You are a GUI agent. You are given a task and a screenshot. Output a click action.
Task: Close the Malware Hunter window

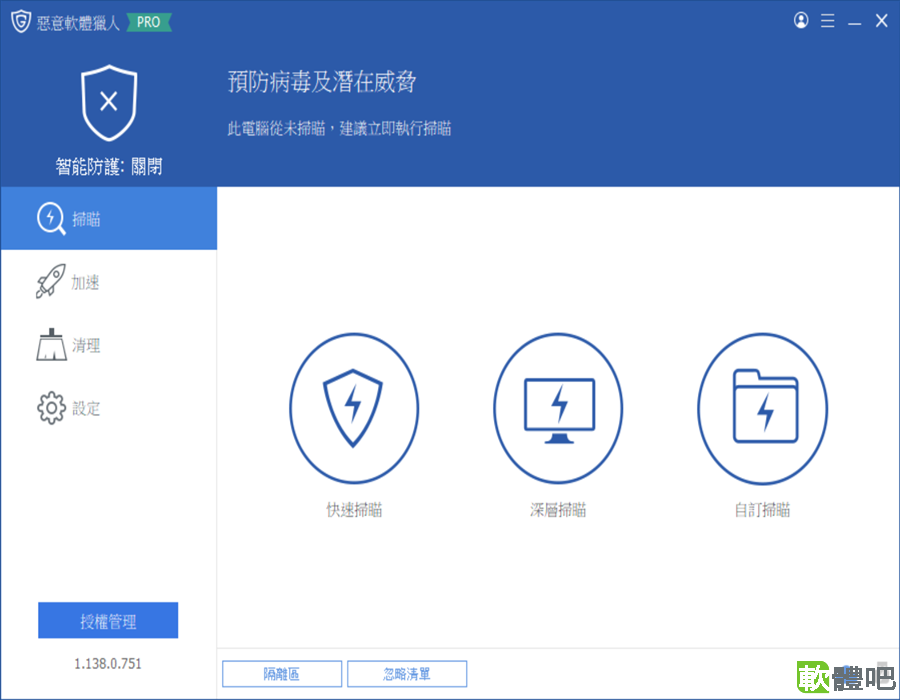click(882, 21)
